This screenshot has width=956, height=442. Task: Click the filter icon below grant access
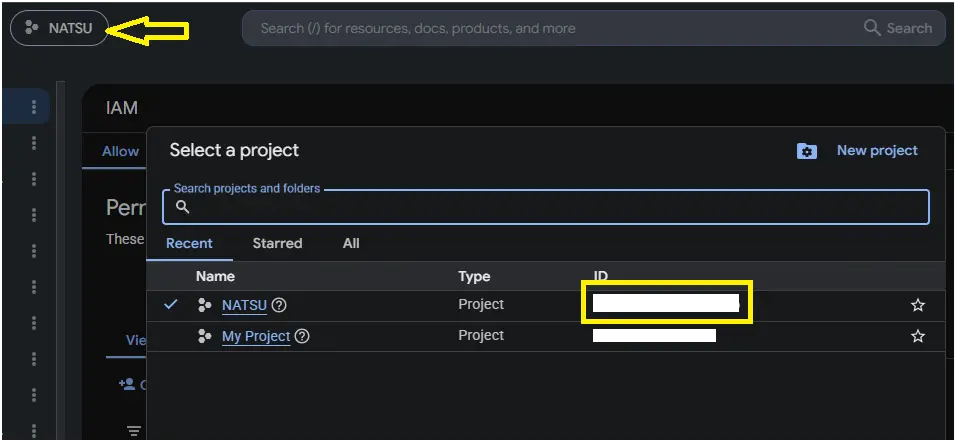pyautogui.click(x=134, y=430)
